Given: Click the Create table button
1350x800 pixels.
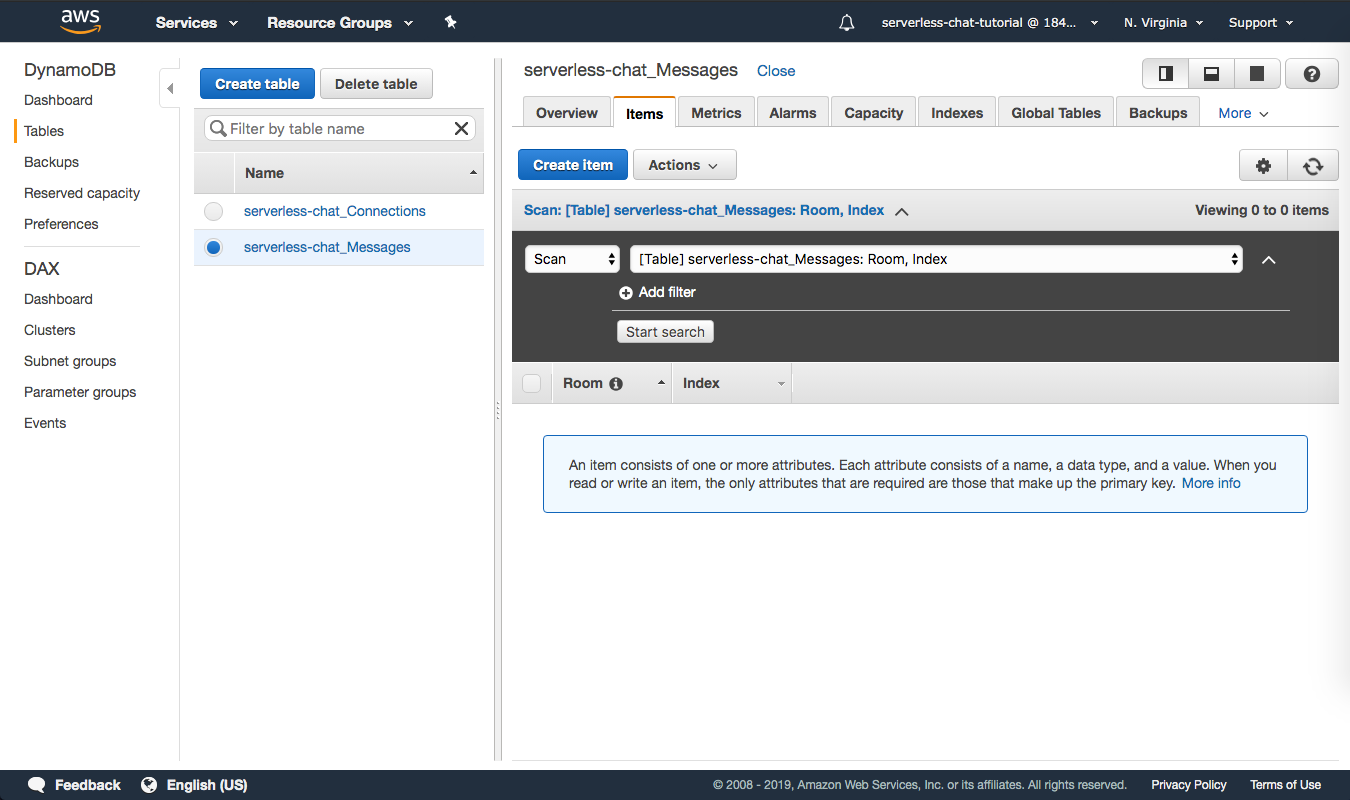Looking at the screenshot, I should (x=257, y=84).
